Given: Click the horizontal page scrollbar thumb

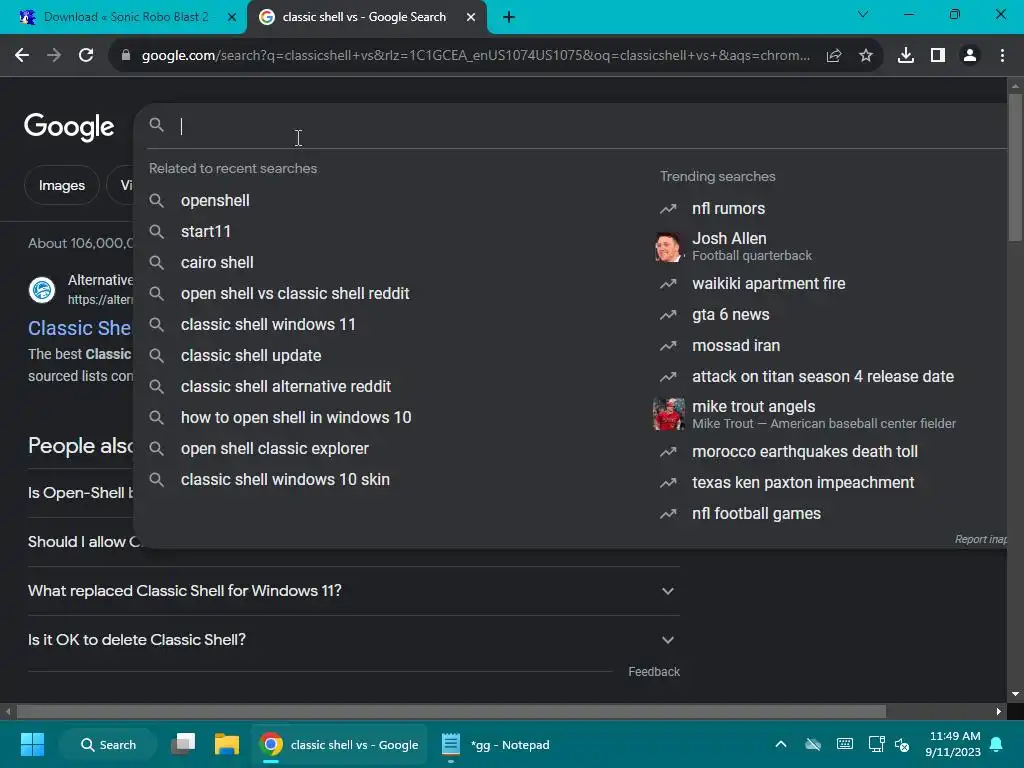Looking at the screenshot, I should (451, 711).
